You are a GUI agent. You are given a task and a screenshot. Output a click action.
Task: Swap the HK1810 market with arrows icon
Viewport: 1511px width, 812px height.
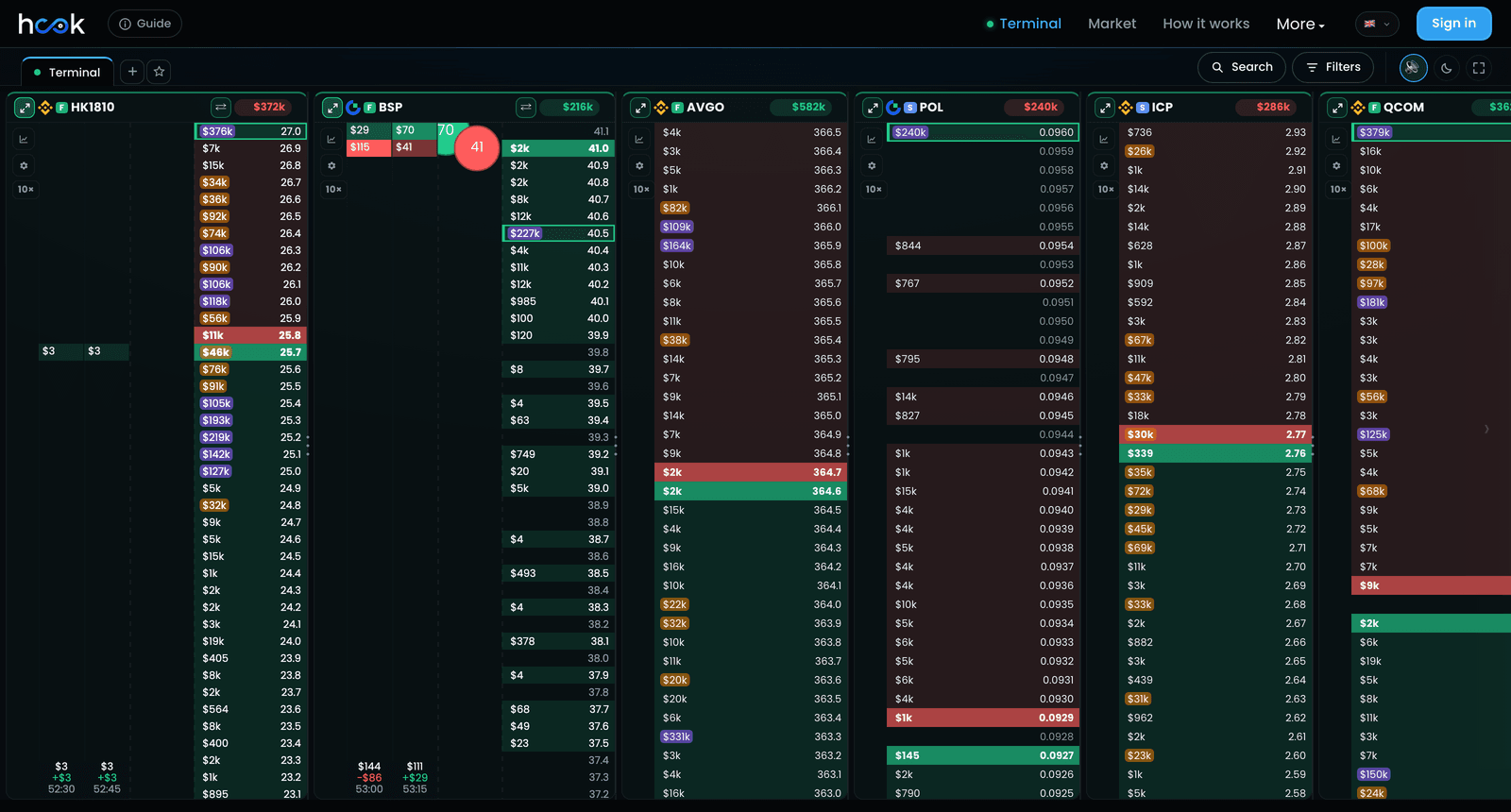[220, 108]
